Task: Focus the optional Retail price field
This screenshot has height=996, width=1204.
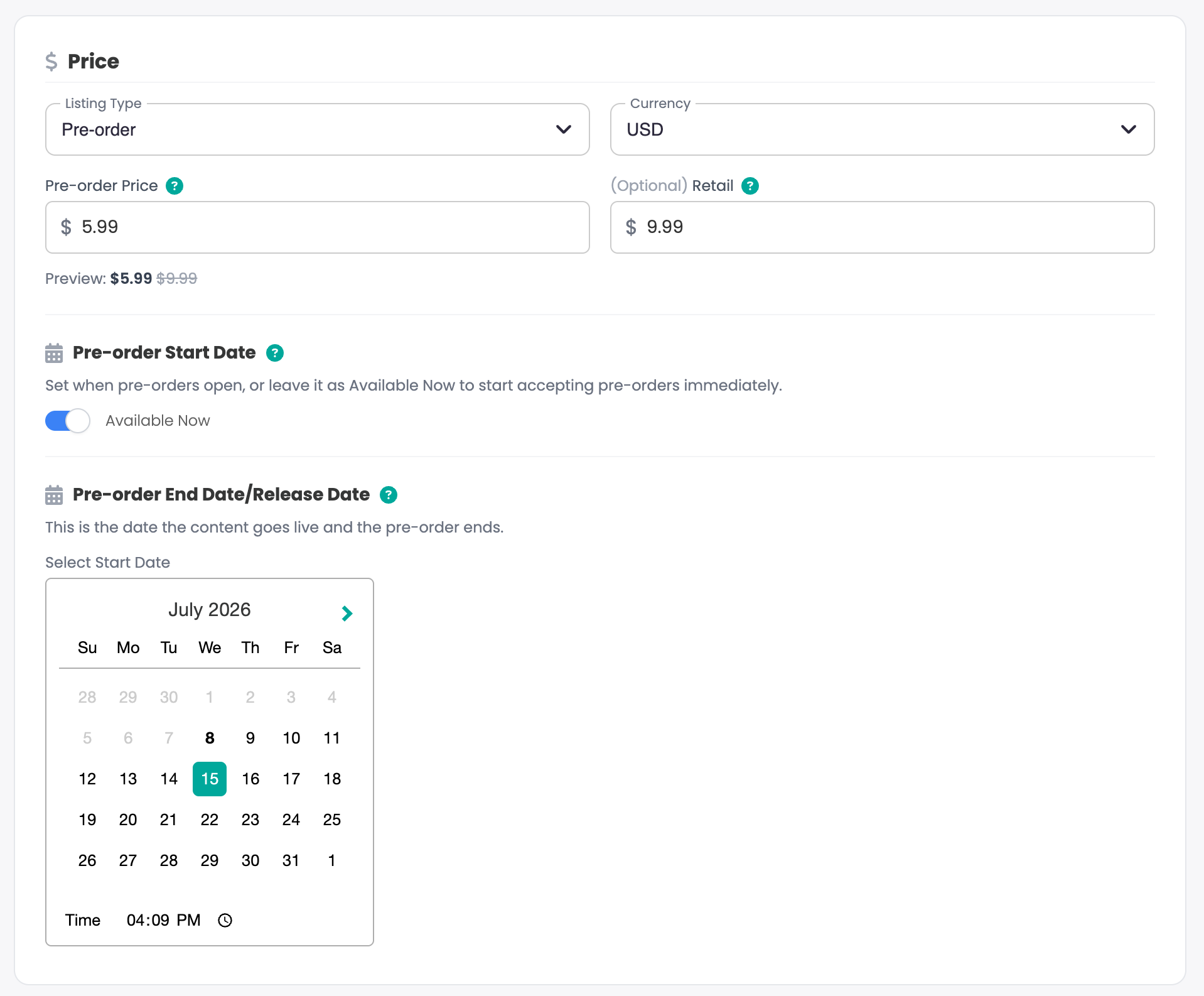Action: [x=882, y=227]
